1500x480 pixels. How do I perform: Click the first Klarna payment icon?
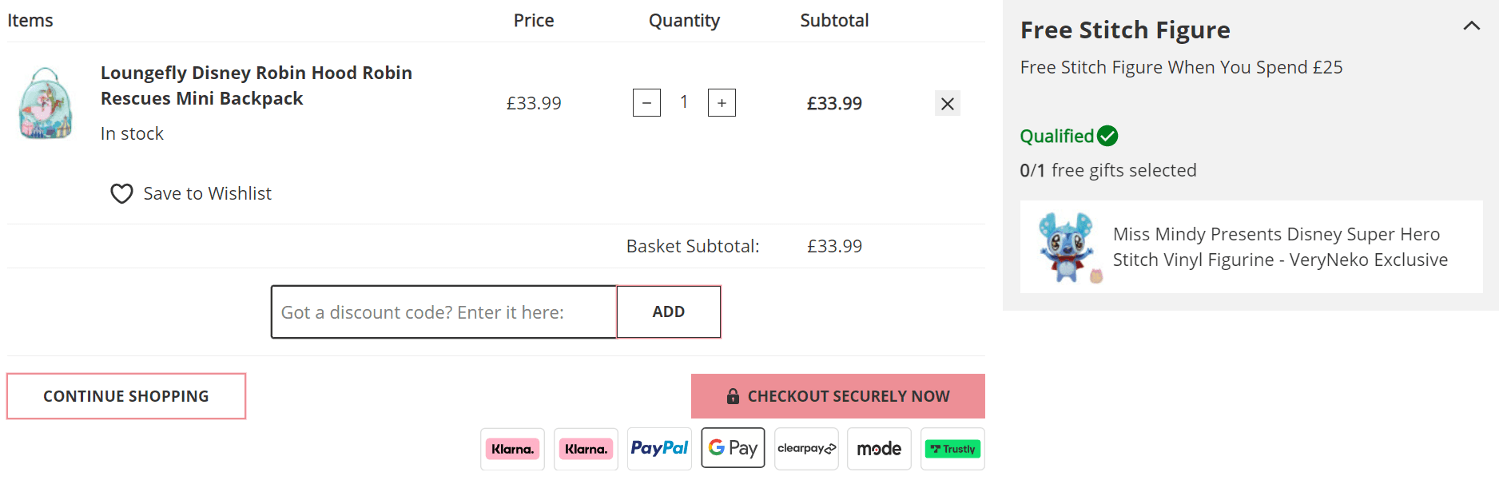[x=513, y=449]
